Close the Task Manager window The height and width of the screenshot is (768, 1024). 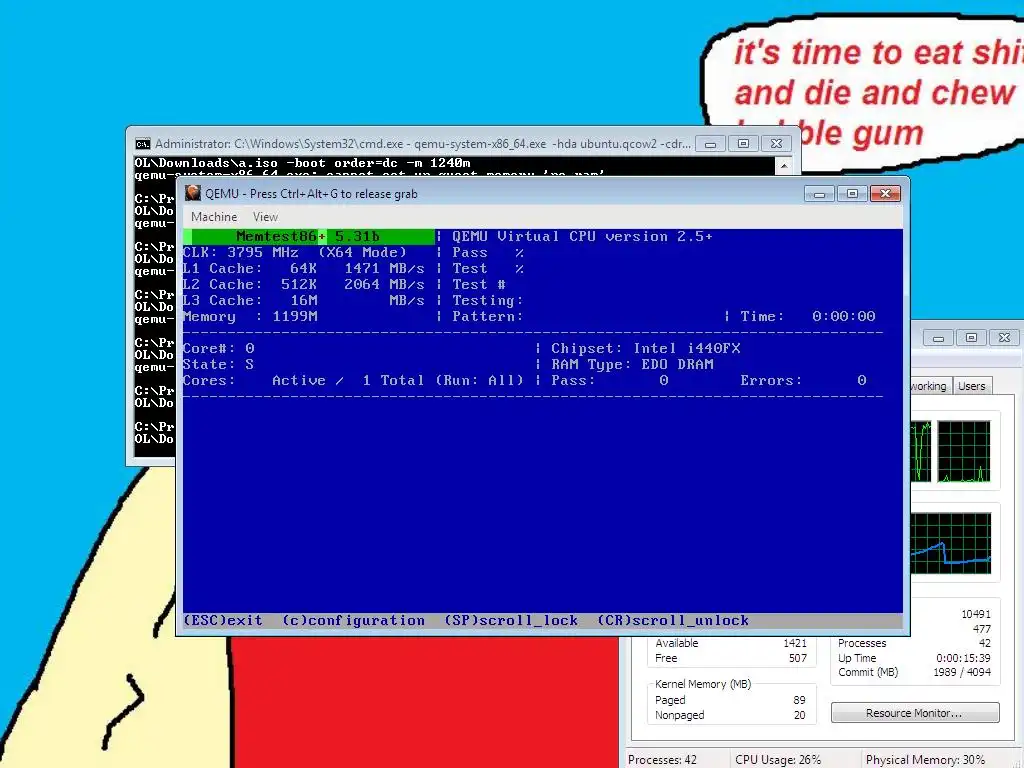coord(1004,338)
